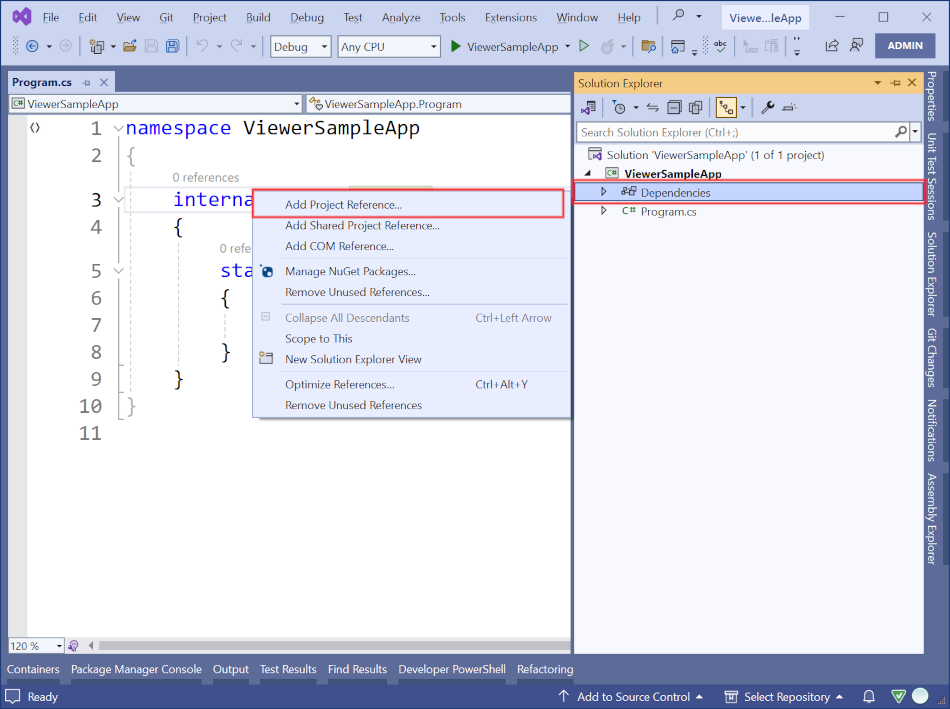The image size is (950, 709).
Task: Open the Package Manager Console tab
Action: point(136,669)
